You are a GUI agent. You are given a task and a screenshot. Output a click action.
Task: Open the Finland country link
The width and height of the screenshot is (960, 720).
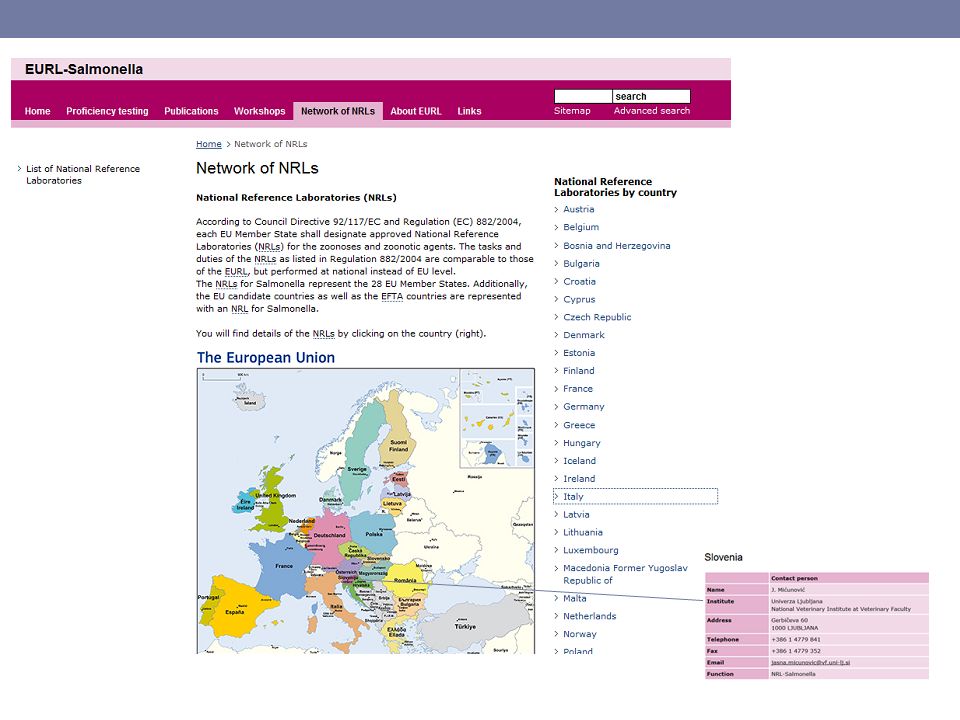579,370
